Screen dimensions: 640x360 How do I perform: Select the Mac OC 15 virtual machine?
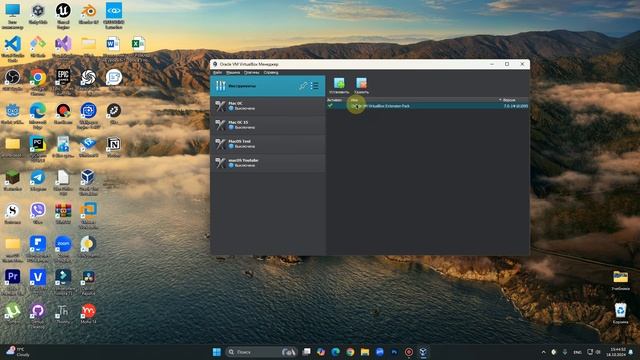point(268,125)
